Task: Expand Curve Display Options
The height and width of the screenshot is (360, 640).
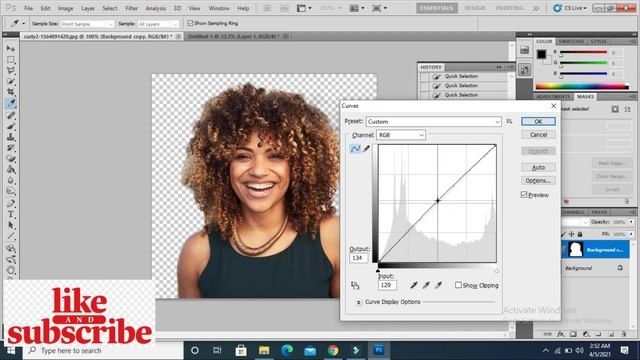Action: (358, 302)
